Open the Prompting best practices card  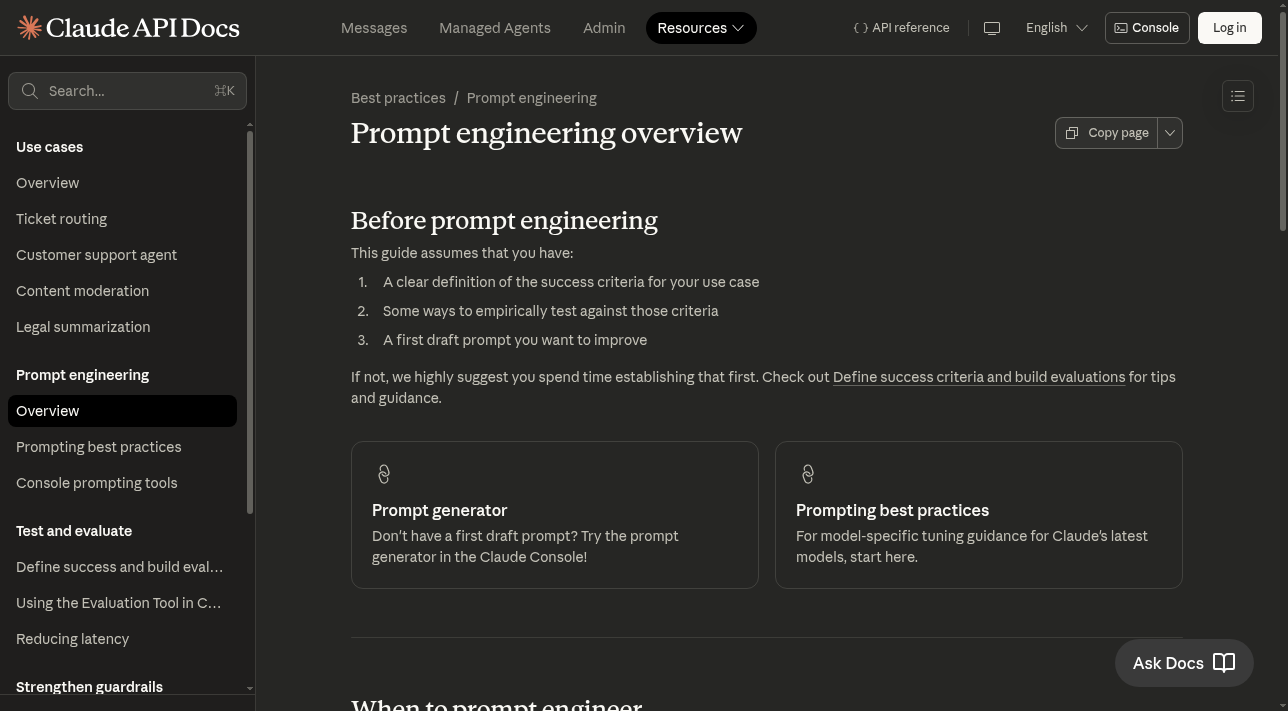pyautogui.click(x=979, y=515)
